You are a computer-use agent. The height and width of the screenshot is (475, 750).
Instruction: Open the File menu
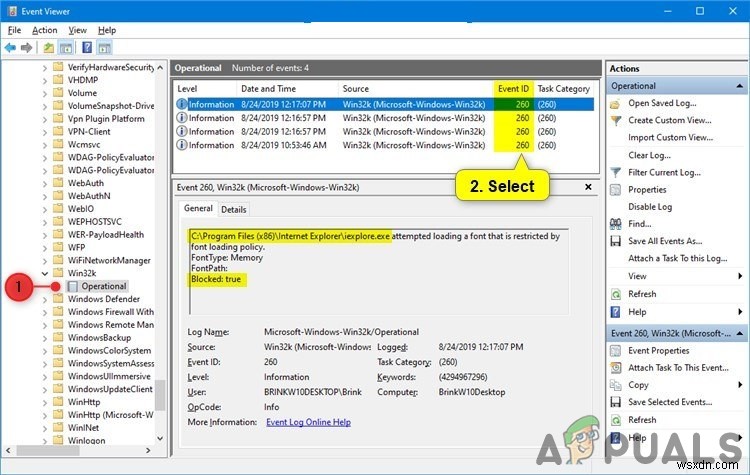(14, 30)
